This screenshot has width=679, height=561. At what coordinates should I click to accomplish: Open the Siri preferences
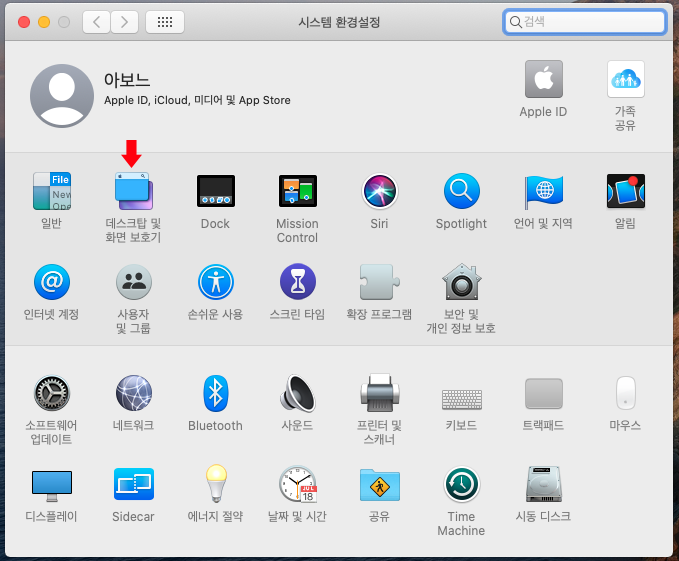(x=379, y=191)
